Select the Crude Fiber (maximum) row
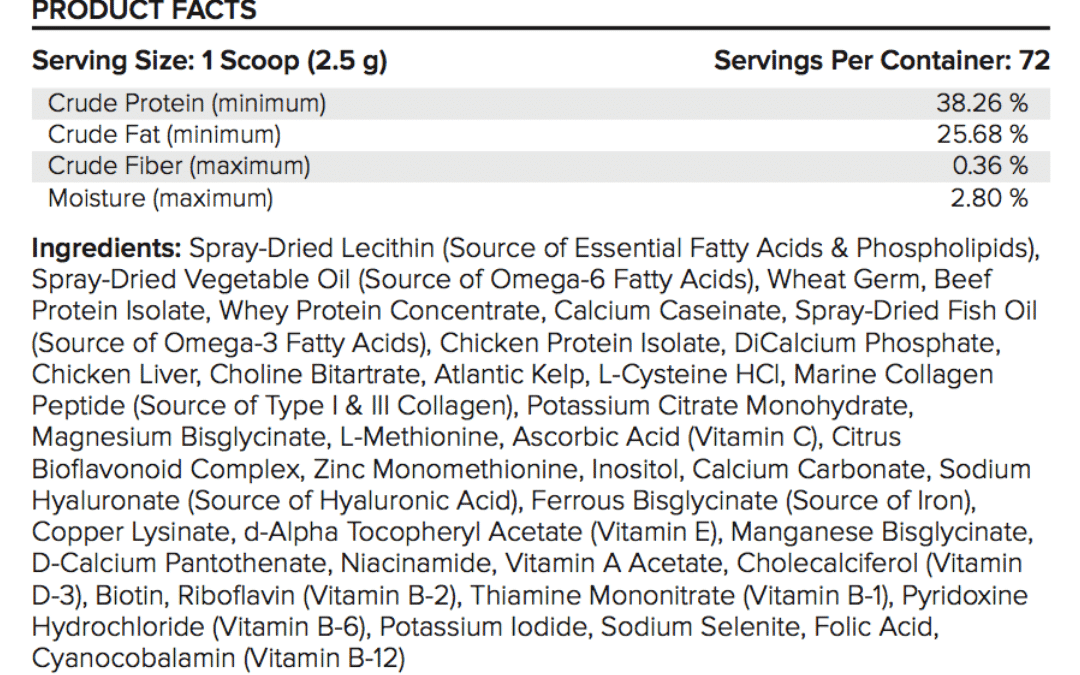 (x=541, y=167)
